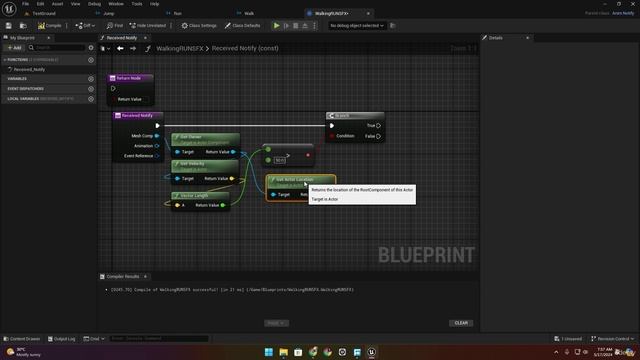Add a new variable with plus icon
The height and width of the screenshot is (360, 640).
91,79
